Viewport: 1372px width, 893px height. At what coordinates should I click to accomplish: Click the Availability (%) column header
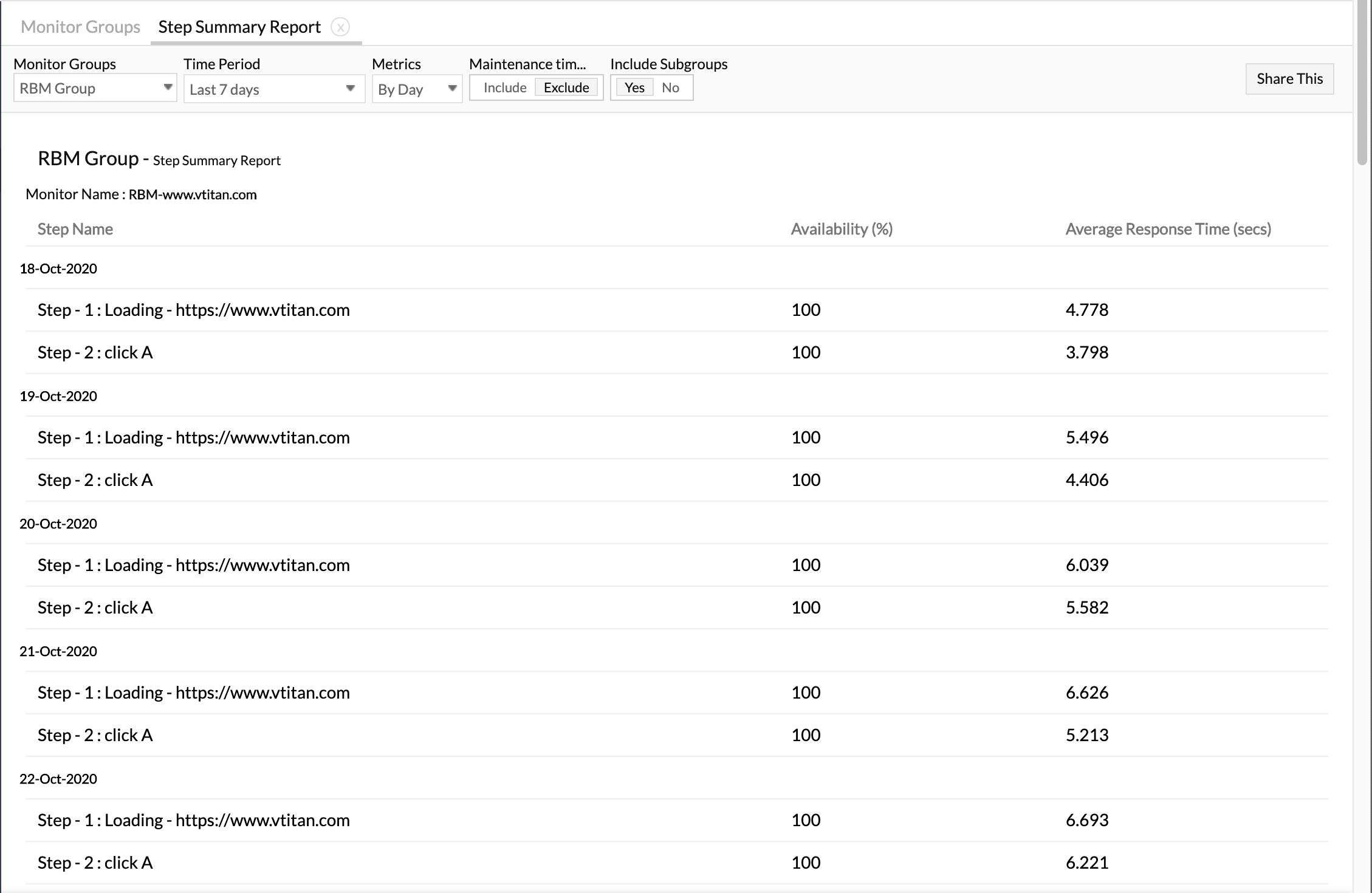(842, 229)
